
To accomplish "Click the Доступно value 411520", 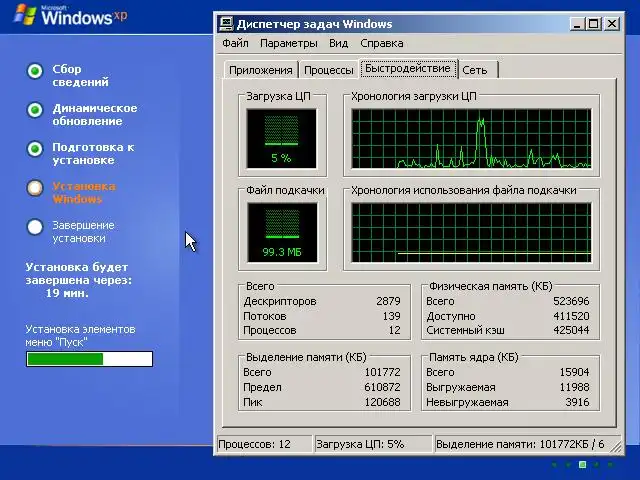I will point(571,316).
